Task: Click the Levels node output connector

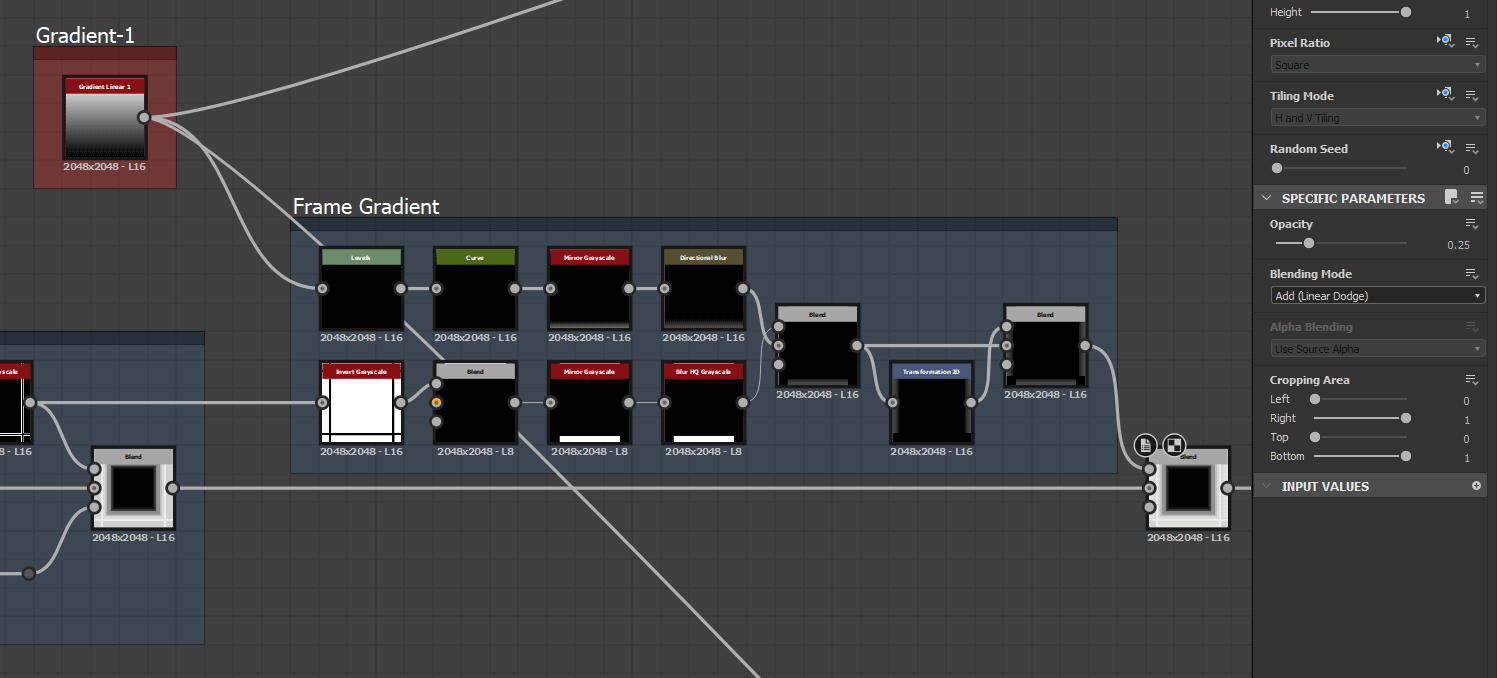Action: tap(400, 289)
